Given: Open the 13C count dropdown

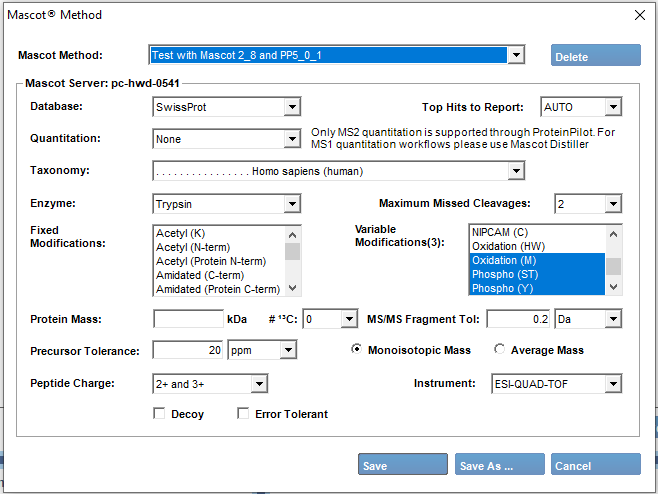Looking at the screenshot, I should coord(349,319).
